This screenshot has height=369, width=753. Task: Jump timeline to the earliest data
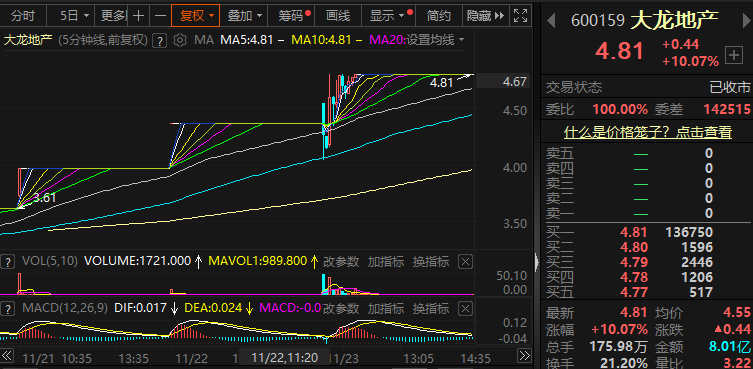pos(6,356)
